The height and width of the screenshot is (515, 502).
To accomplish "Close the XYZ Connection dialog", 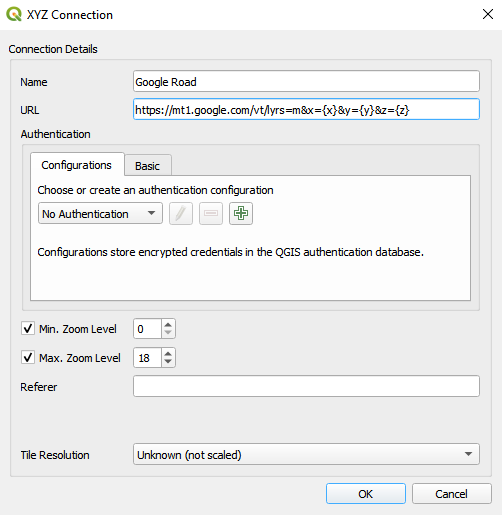I will click(x=488, y=14).
